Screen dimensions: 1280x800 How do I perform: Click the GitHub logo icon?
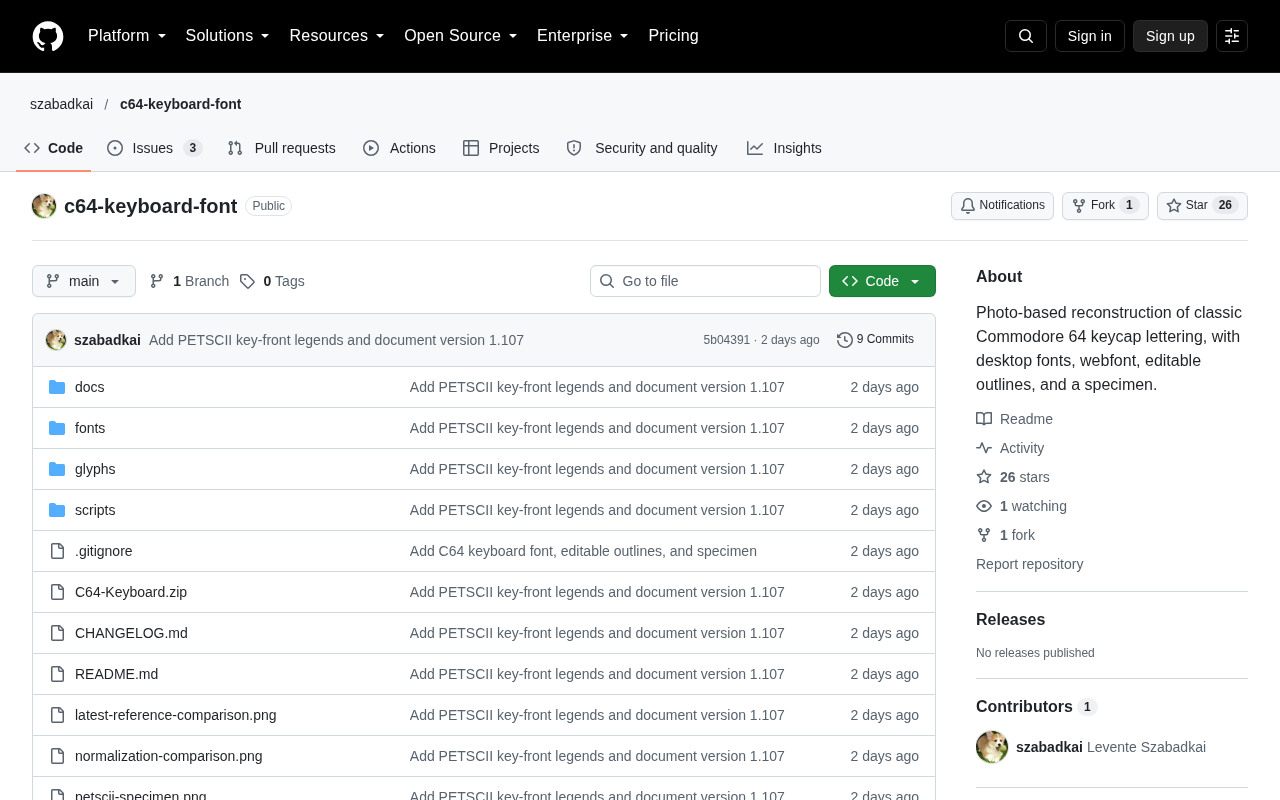tap(48, 36)
